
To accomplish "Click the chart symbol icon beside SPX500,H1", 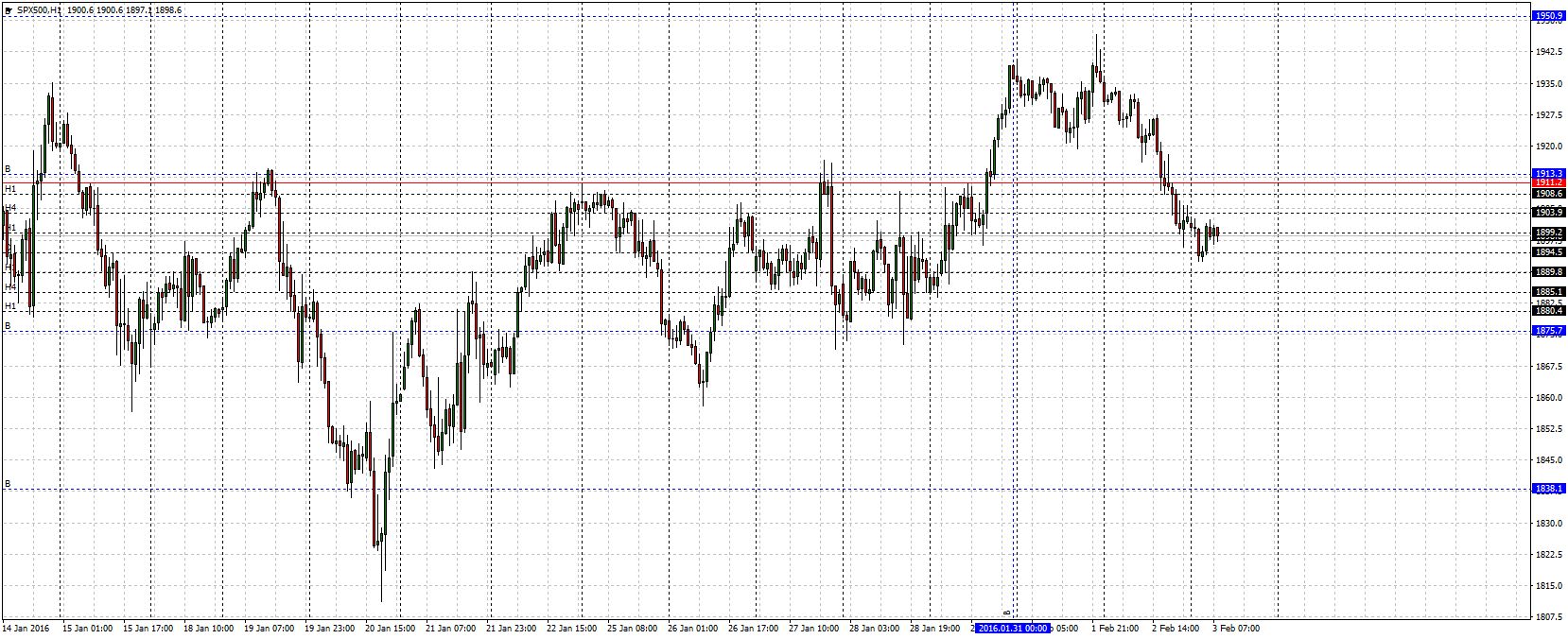I will click(8, 9).
